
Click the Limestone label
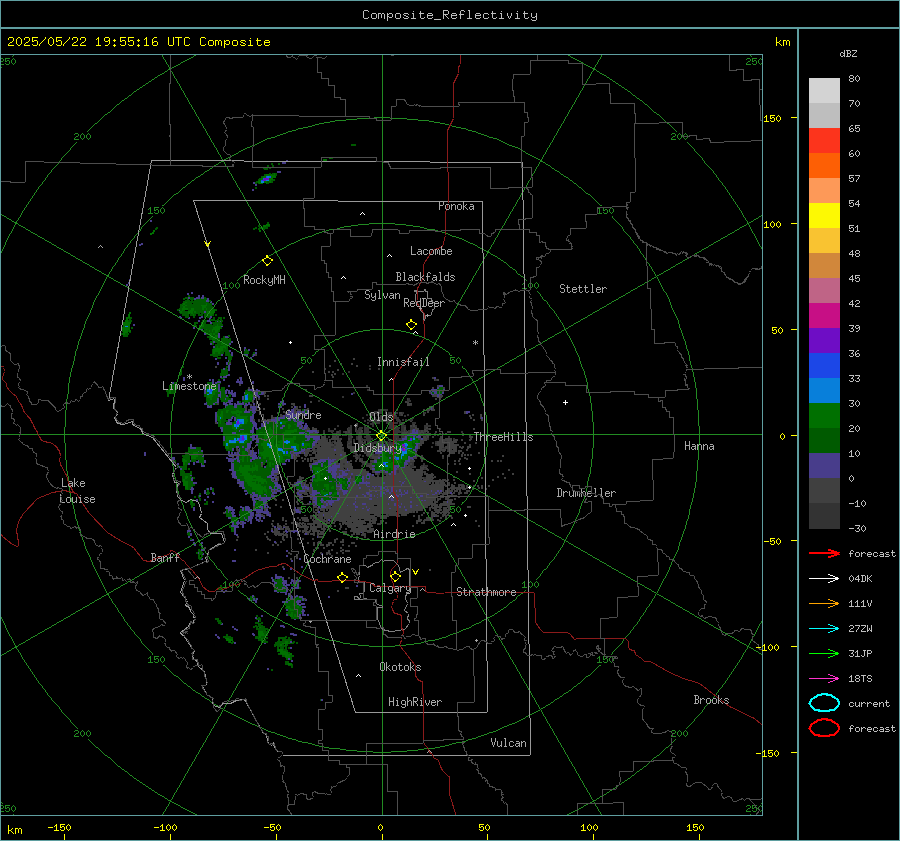[x=189, y=386]
